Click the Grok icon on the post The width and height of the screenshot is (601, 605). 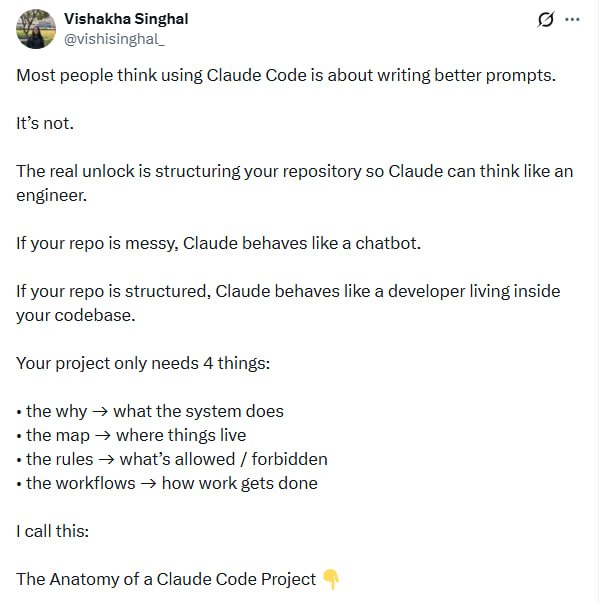[546, 19]
